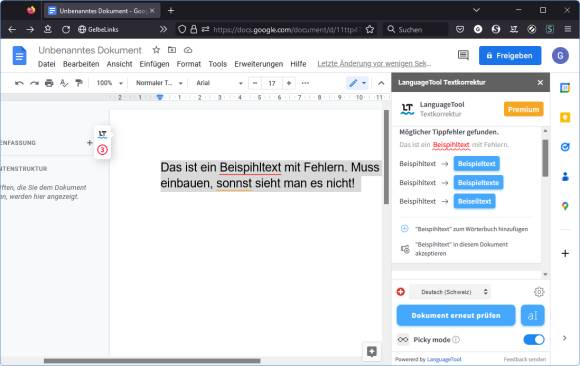Collapse the menus with the up chevron
The image size is (580, 366).
coord(381,83)
